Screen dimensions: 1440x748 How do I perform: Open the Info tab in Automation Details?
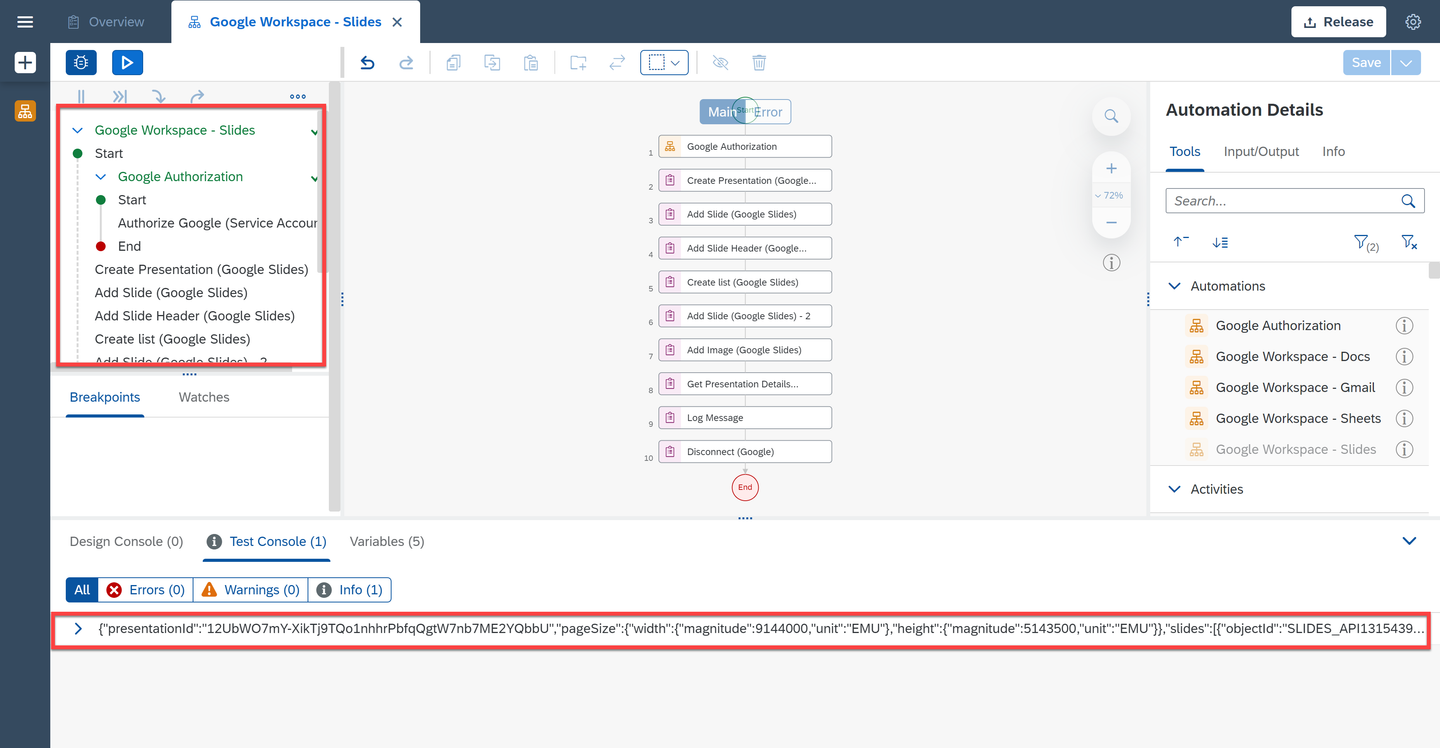pyautogui.click(x=1333, y=152)
